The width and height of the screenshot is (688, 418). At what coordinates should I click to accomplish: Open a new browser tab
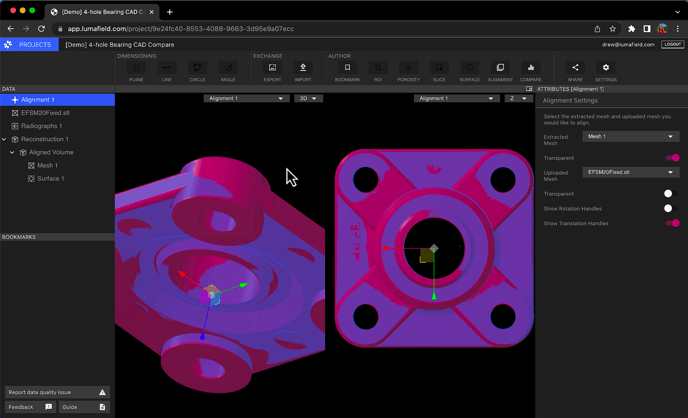(170, 12)
